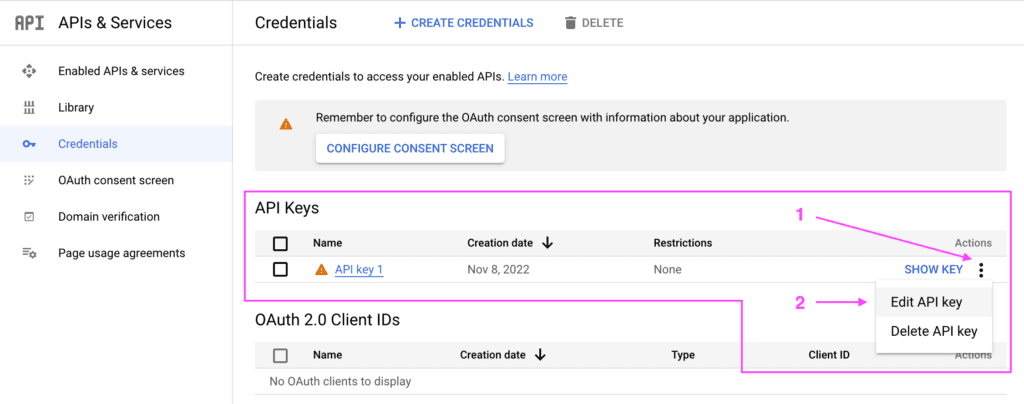Click Page usage agreements settings icon
Viewport: 1024px width, 404px height.
click(x=29, y=253)
